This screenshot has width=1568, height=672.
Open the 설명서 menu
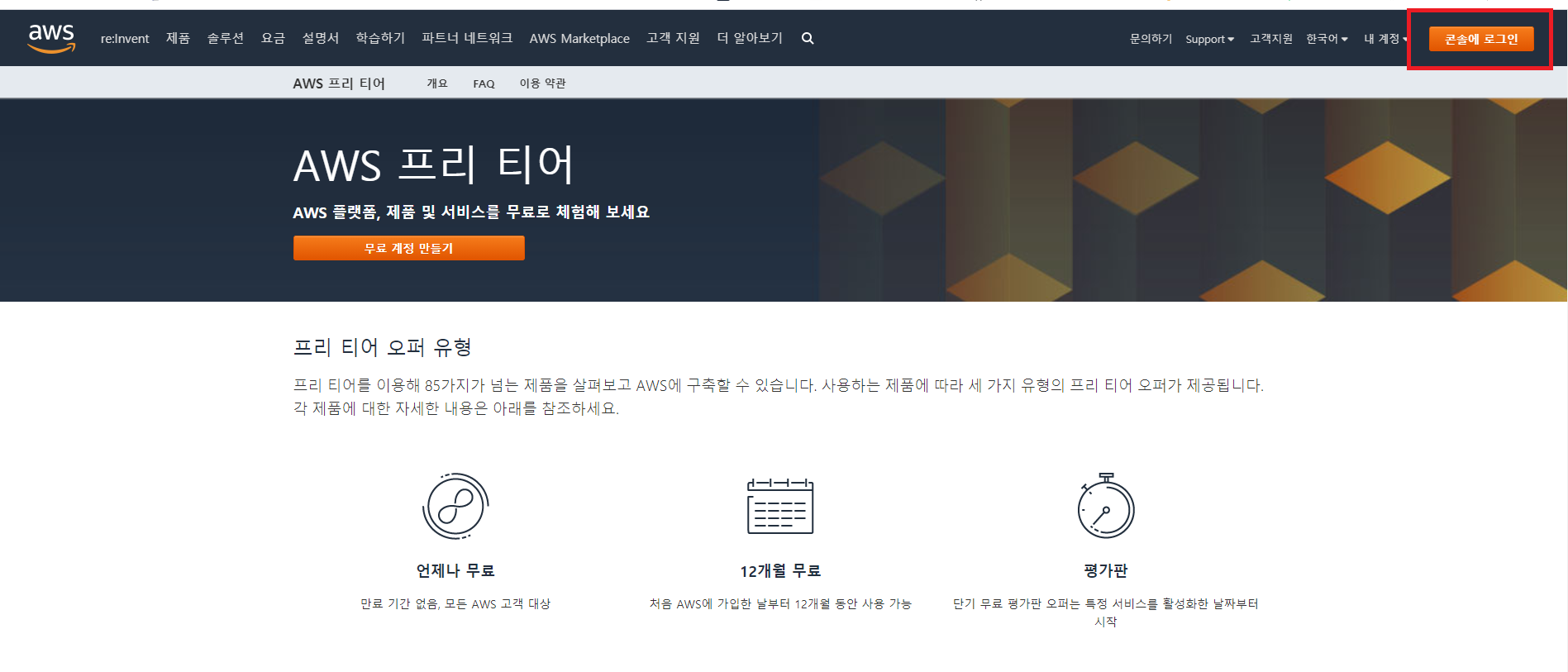point(321,38)
